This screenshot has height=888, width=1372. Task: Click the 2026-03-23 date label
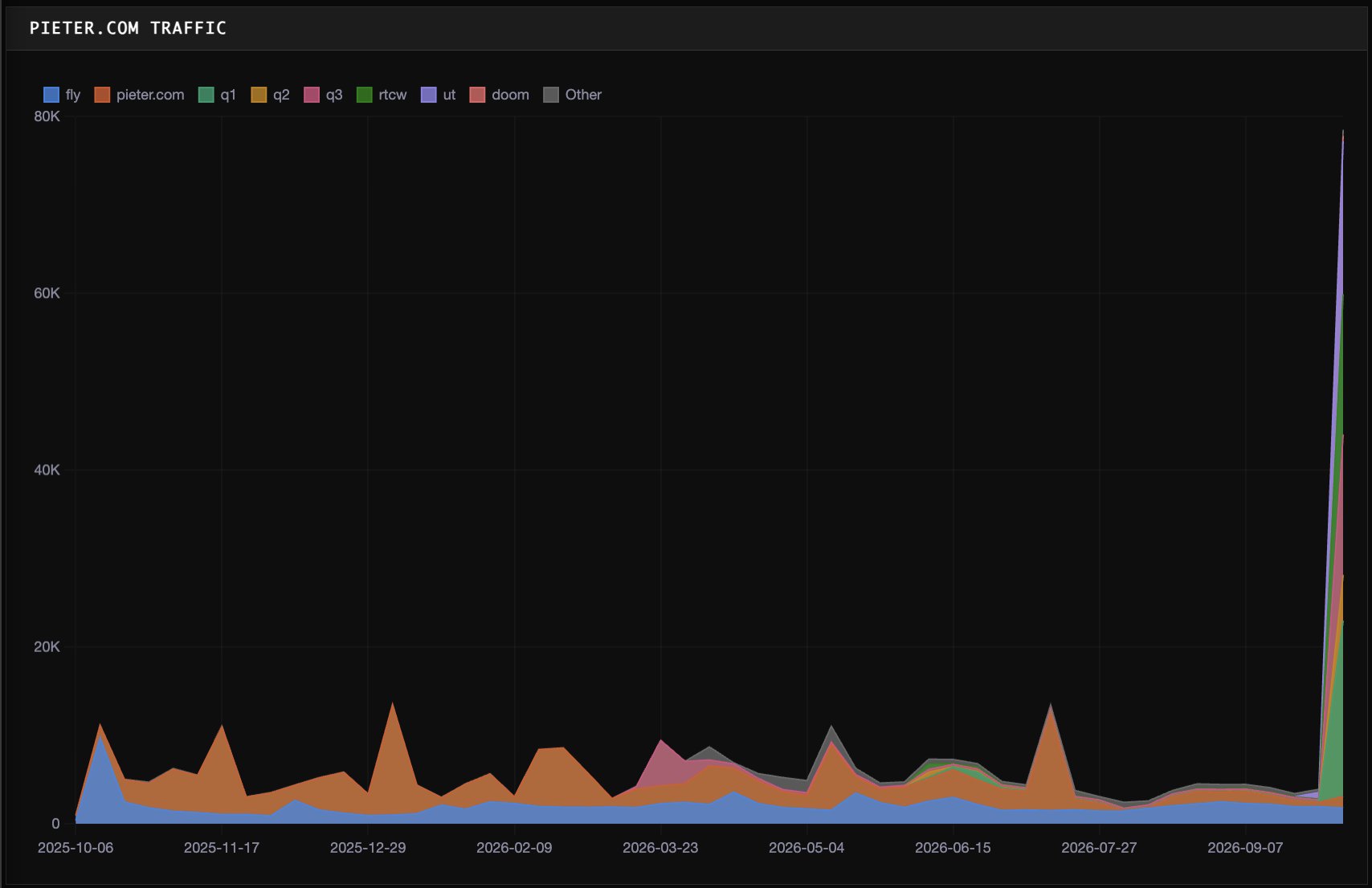[660, 848]
